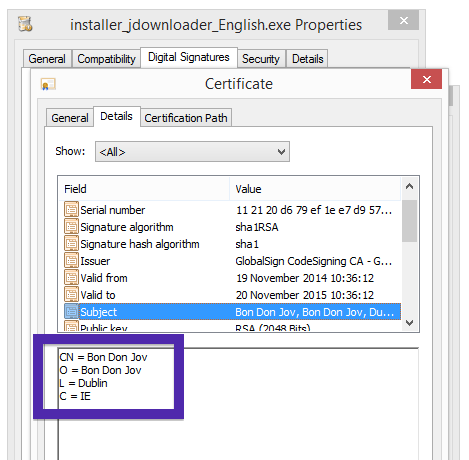
Task: Select the Subject row label
Action: 99,312
